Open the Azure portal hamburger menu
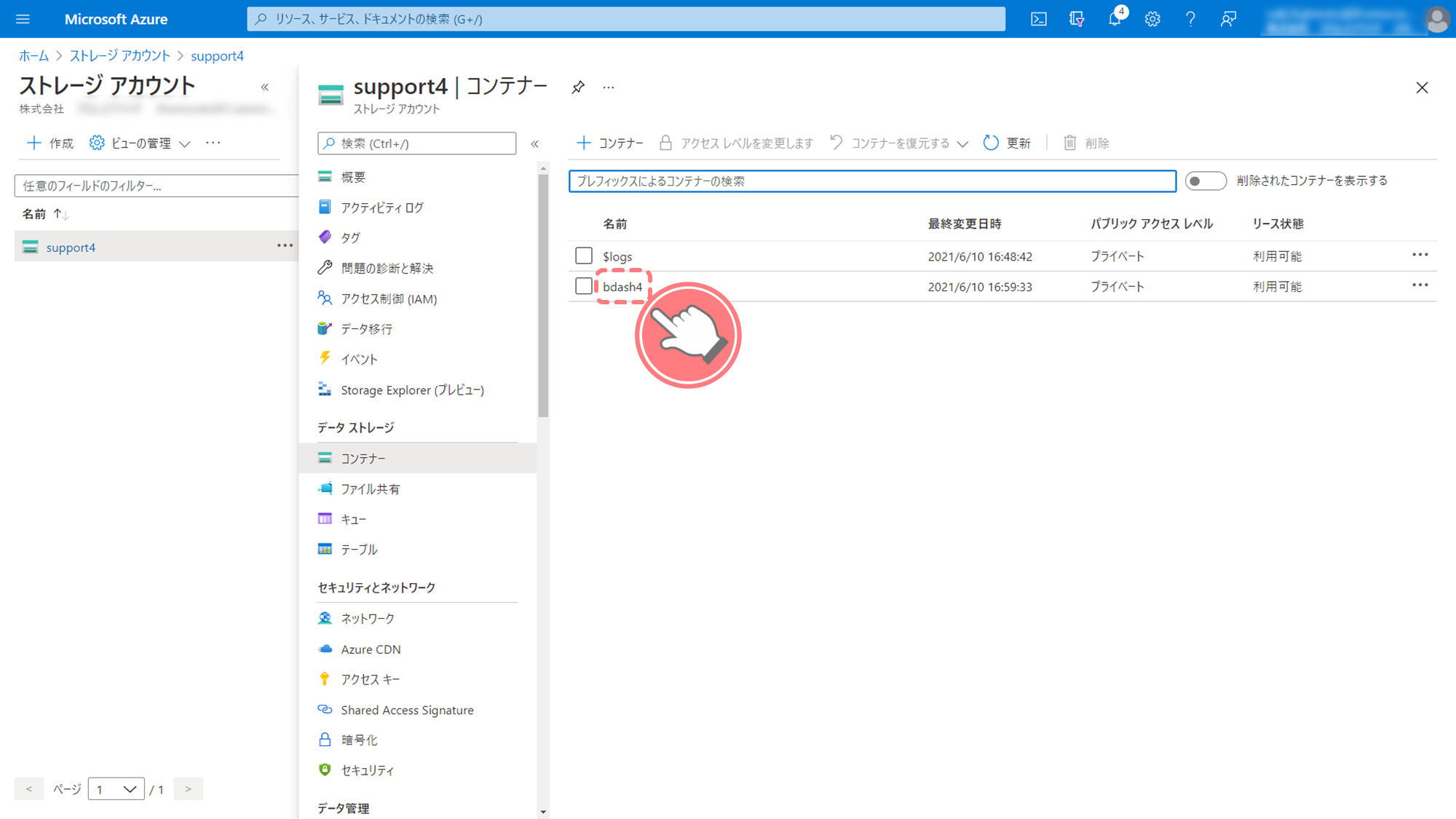 click(23, 19)
